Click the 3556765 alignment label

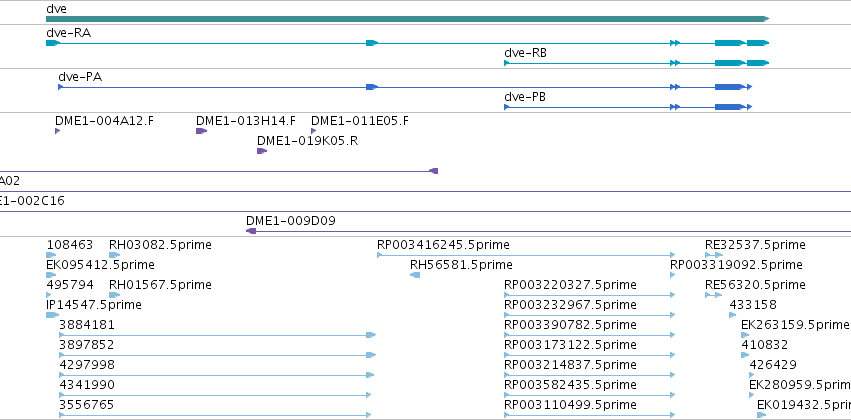click(x=87, y=405)
